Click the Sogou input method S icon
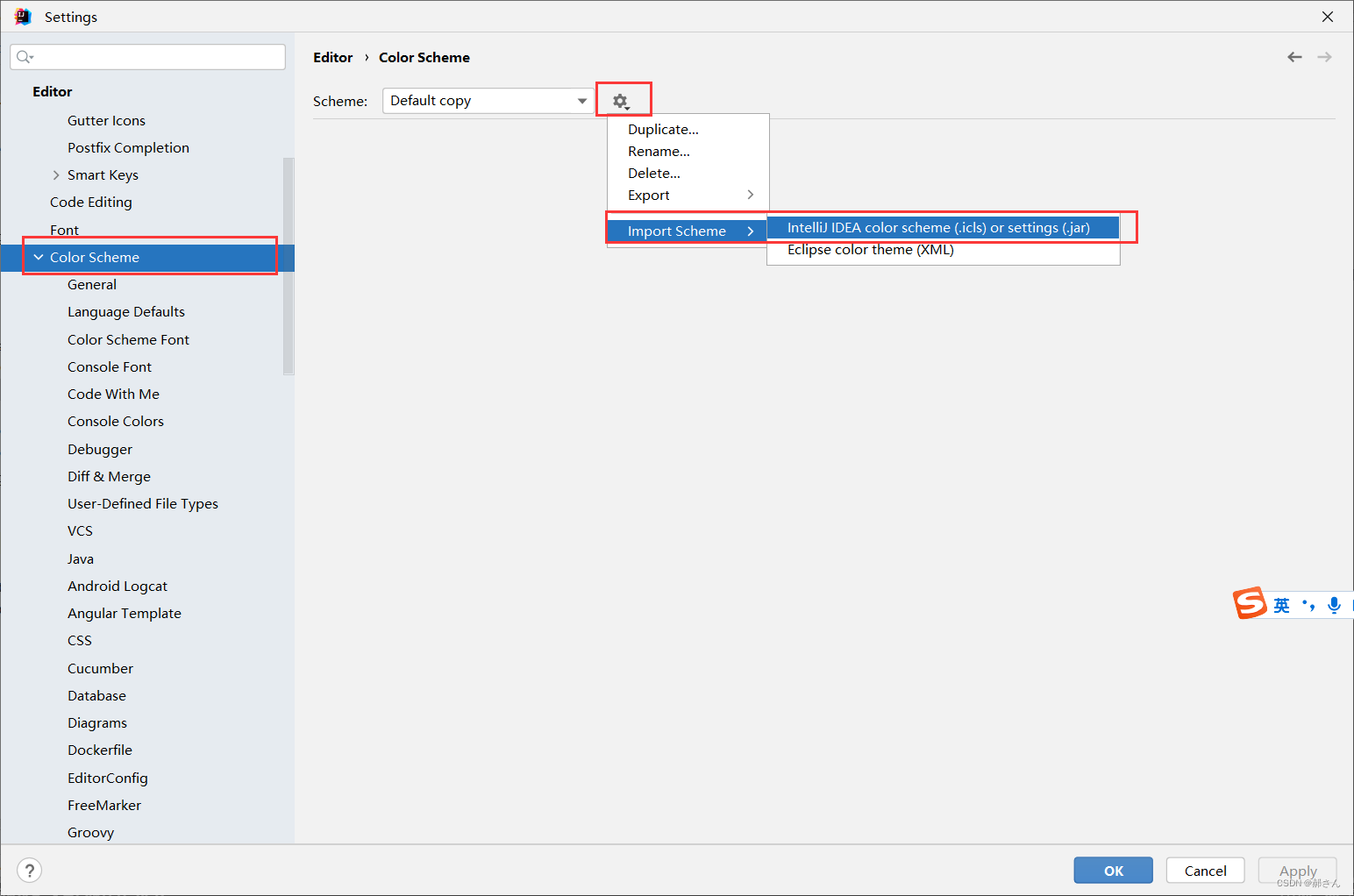The image size is (1354, 896). [x=1250, y=603]
